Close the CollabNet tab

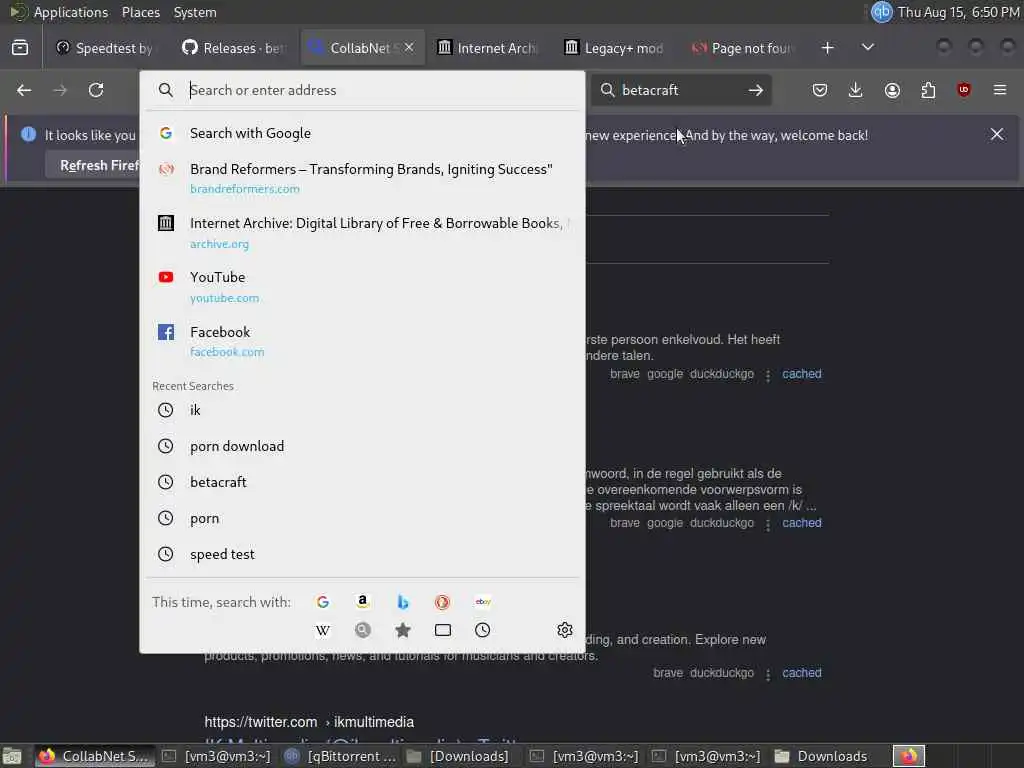click(409, 48)
